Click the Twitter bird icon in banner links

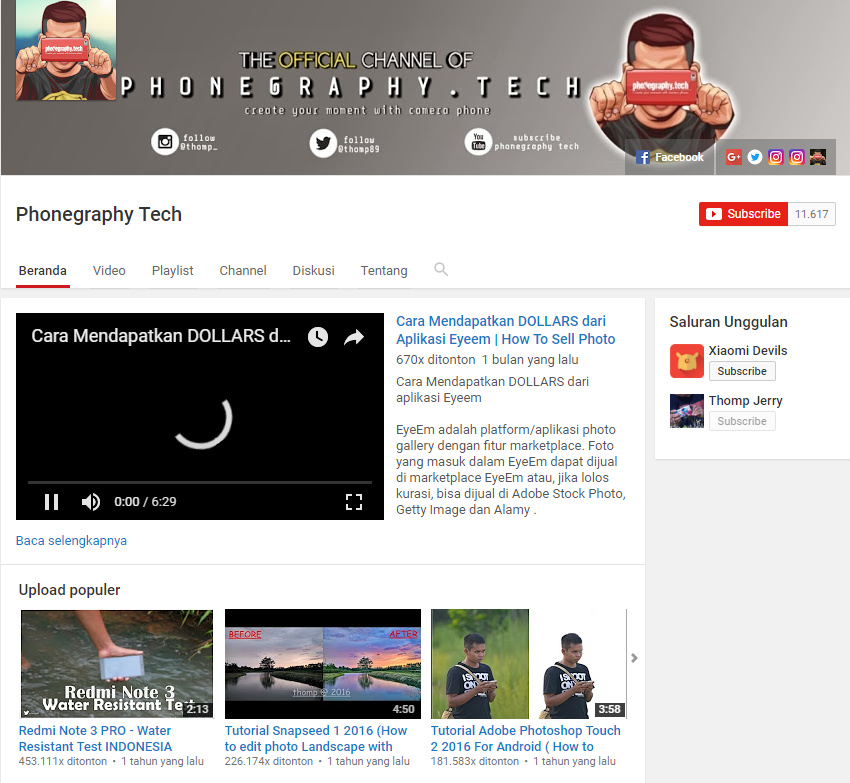755,157
